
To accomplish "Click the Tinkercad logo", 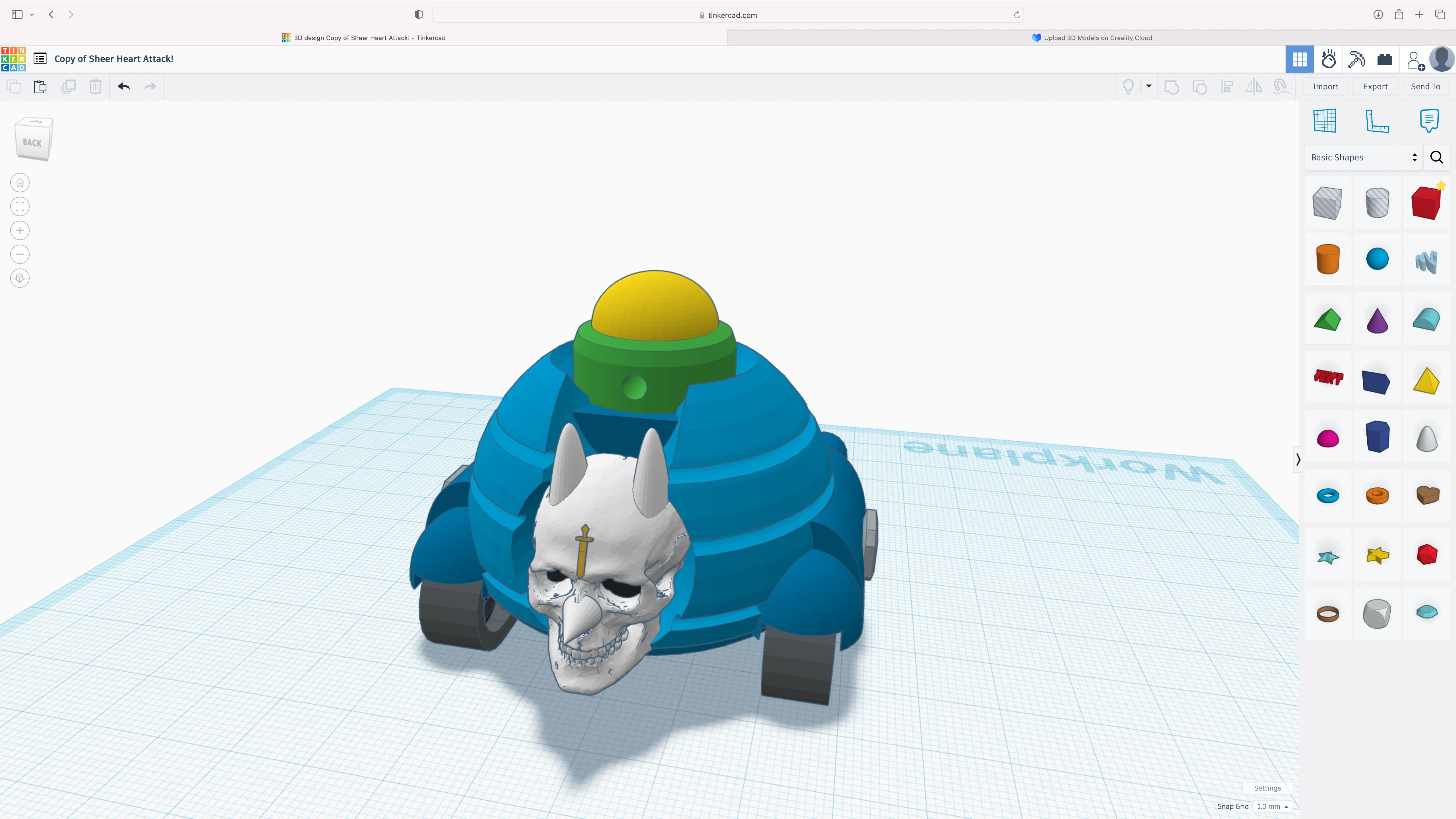I will pos(14,59).
